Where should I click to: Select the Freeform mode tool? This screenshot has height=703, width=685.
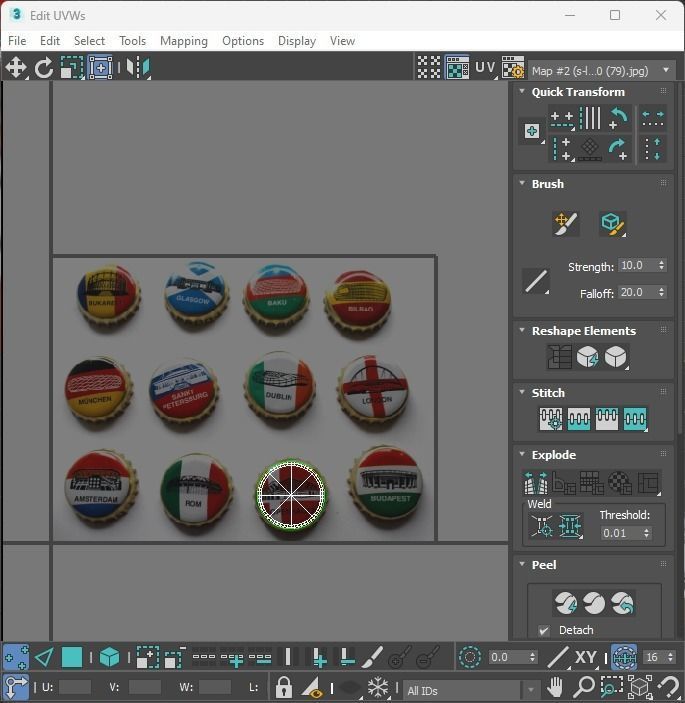[x=100, y=68]
